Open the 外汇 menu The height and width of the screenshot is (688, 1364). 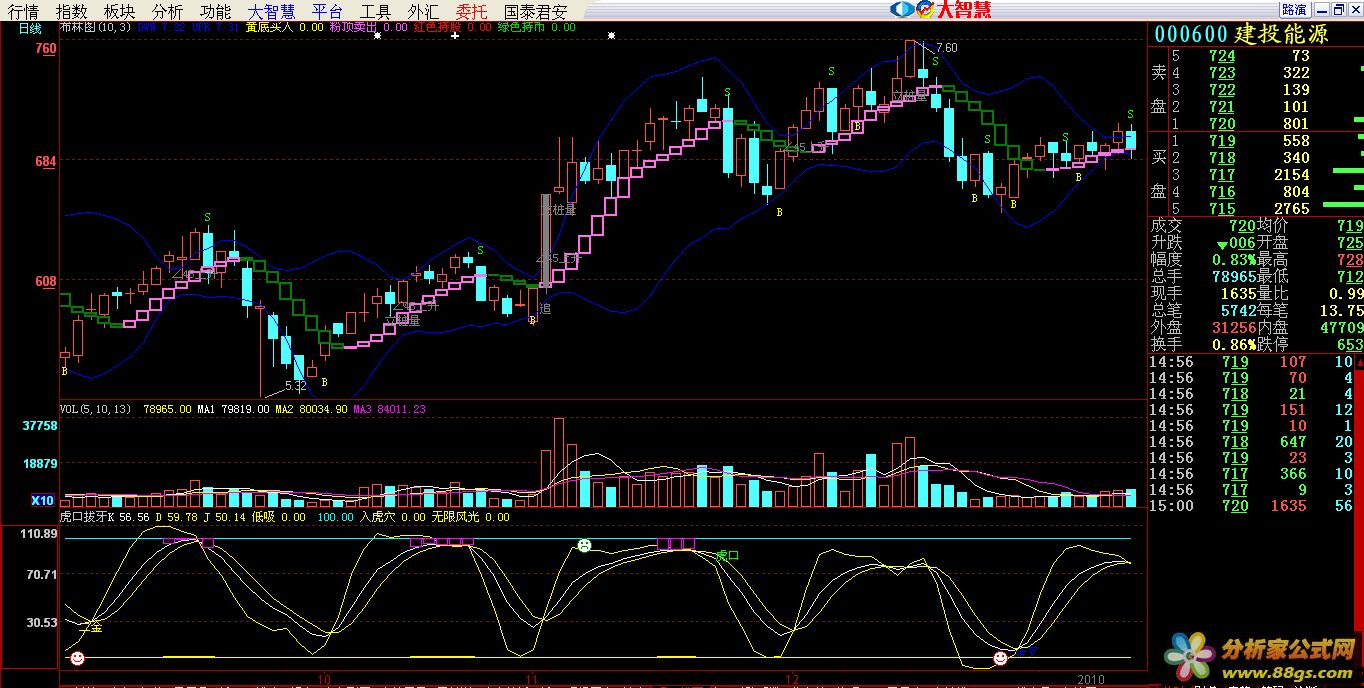coord(423,12)
